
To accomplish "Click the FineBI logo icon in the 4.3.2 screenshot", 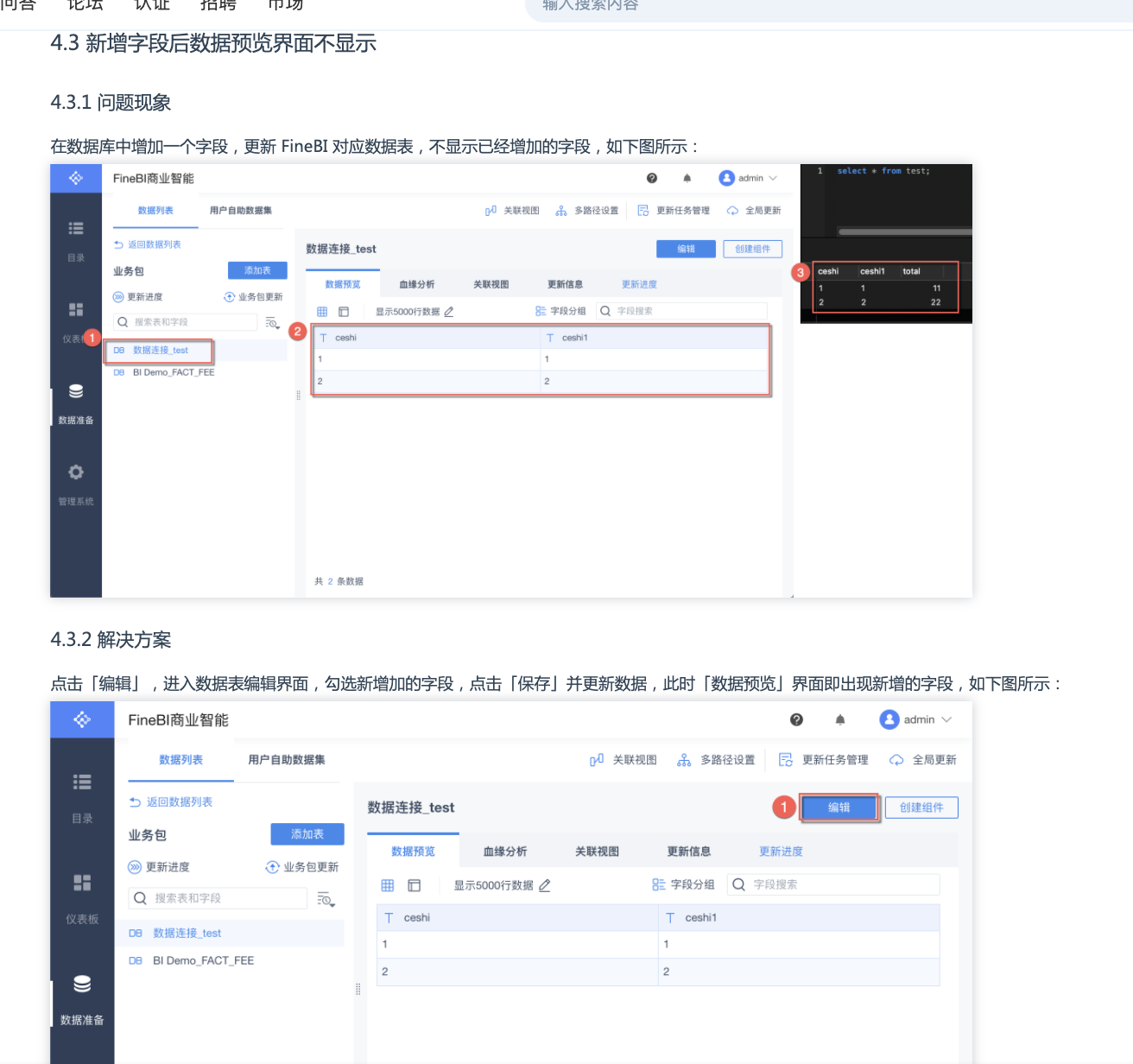I will coord(82,719).
